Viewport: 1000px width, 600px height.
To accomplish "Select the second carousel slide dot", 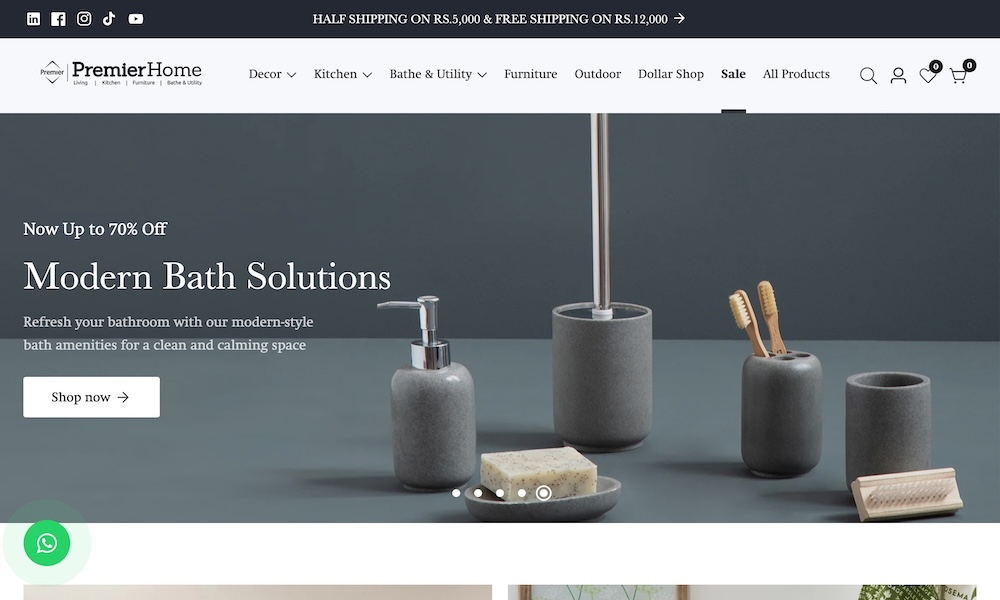I will click(478, 493).
